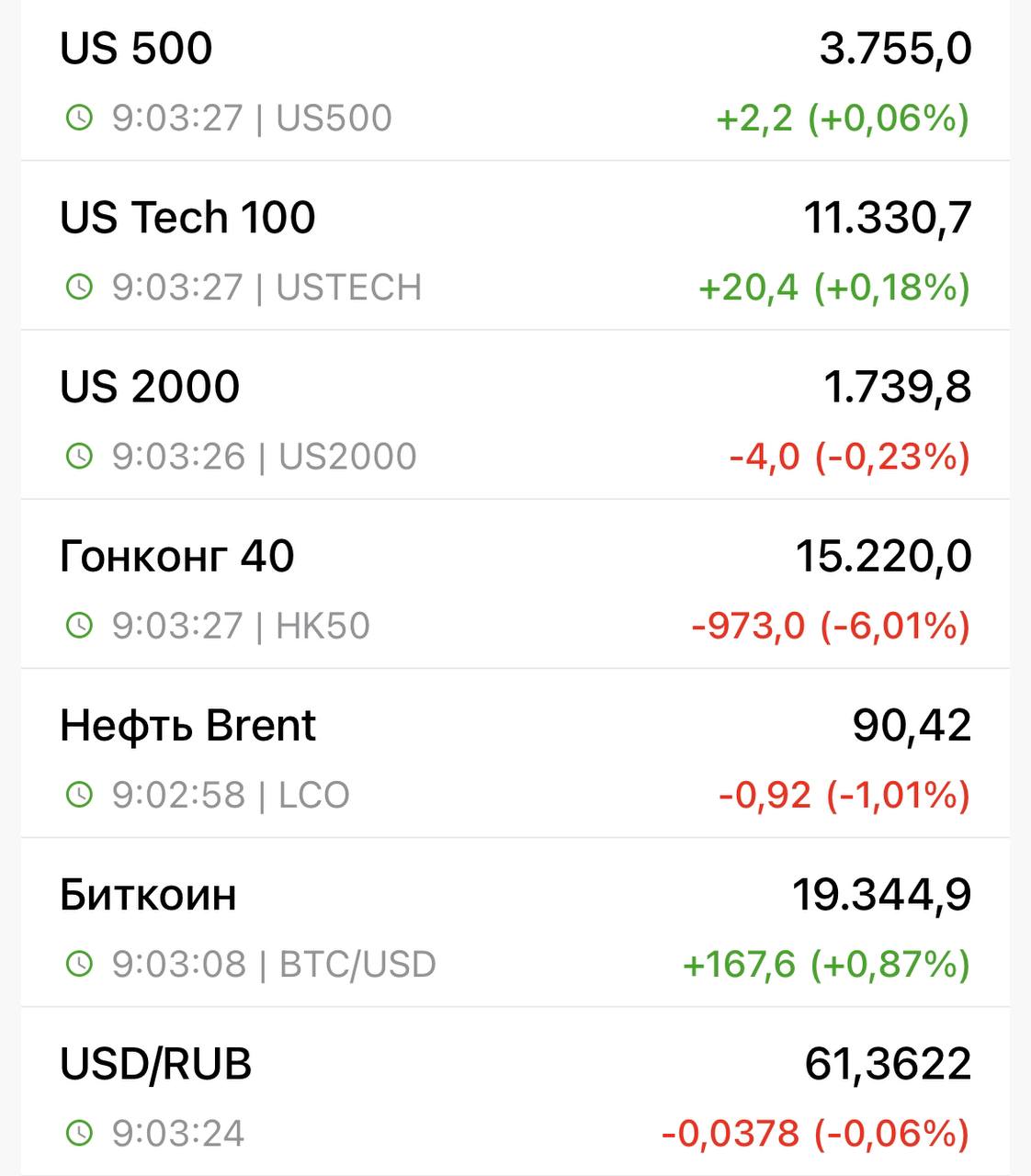Tap the Гонконг 40 change -973,0 (-6,01%)

point(831,626)
